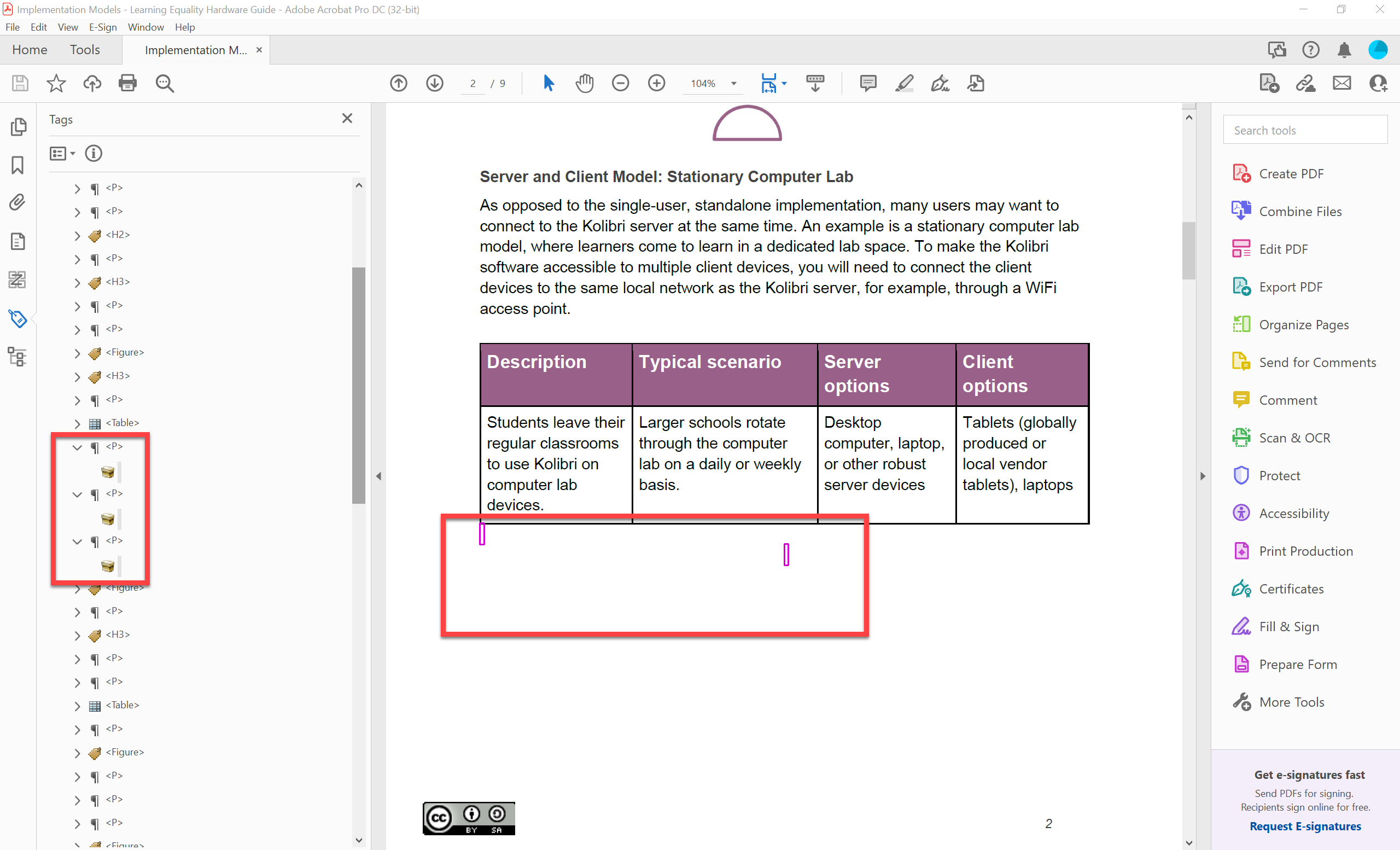Open the E-Sign menu

tap(102, 27)
